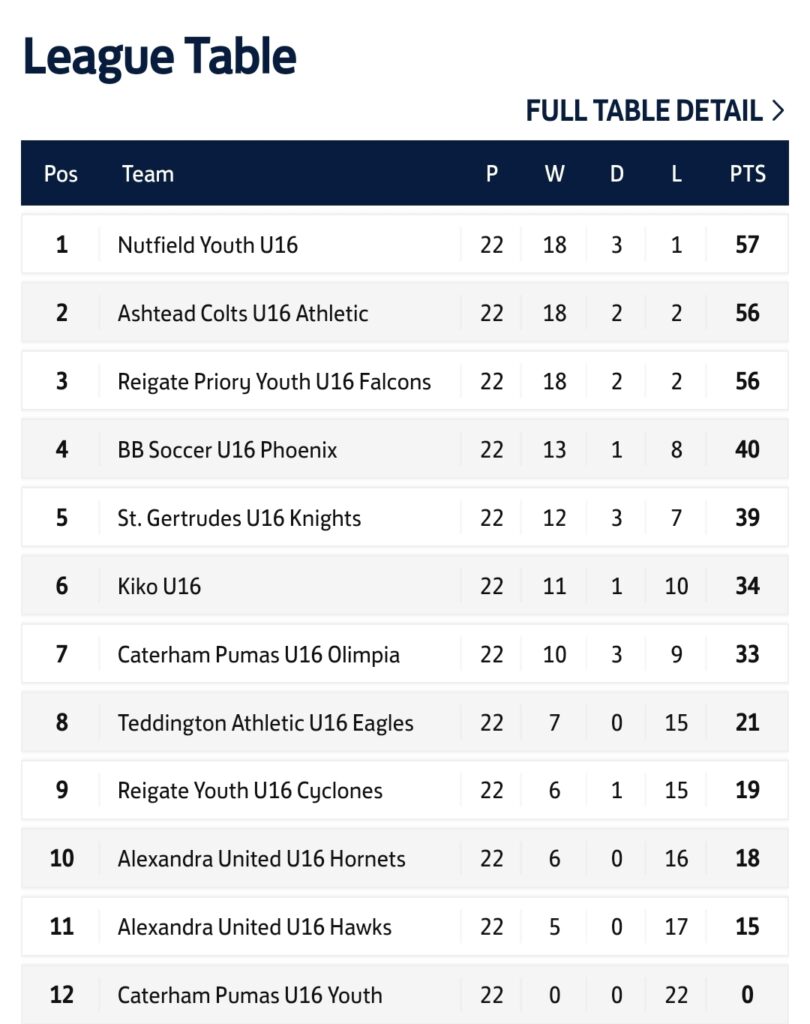Click St. Gertrudes U16 Knights team name
The height and width of the screenshot is (1024, 810).
[239, 518]
